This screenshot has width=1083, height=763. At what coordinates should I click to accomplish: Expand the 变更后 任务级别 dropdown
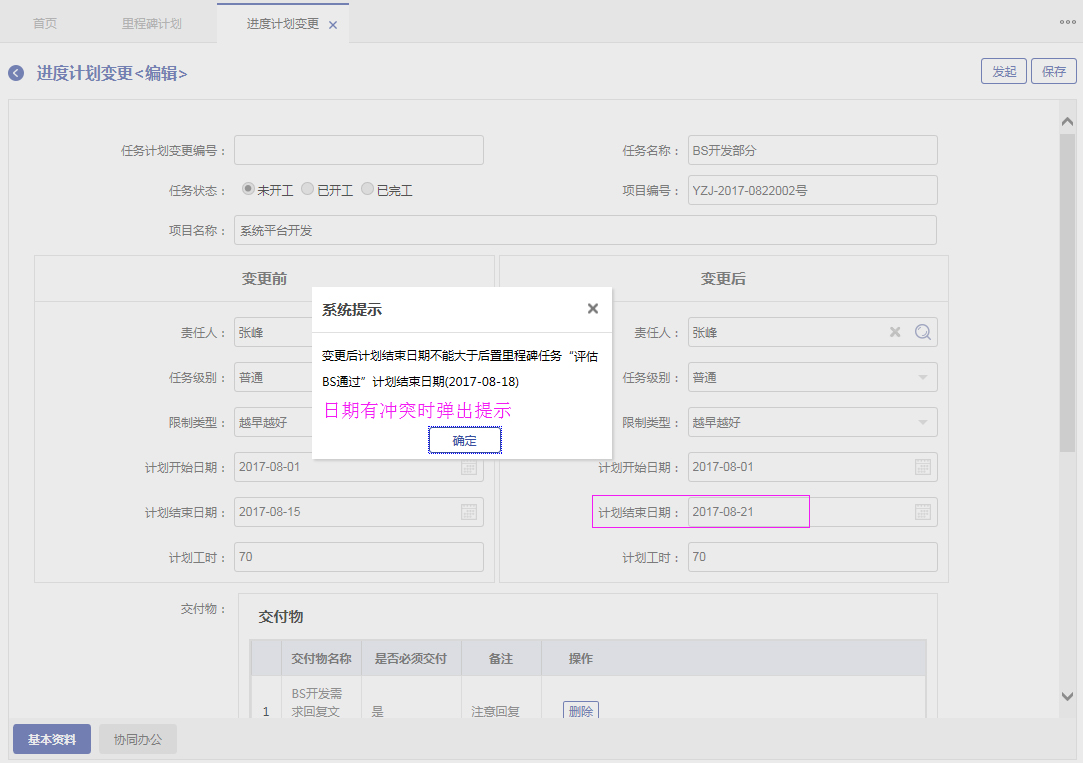click(922, 377)
